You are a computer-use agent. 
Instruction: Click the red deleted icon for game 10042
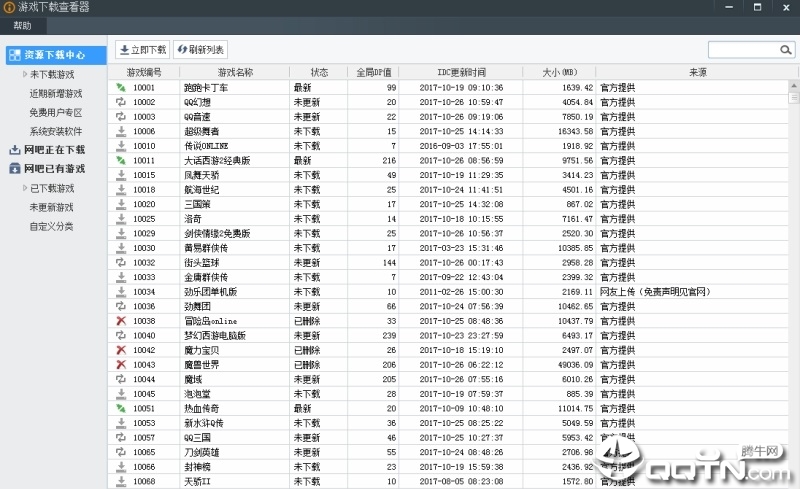point(120,350)
